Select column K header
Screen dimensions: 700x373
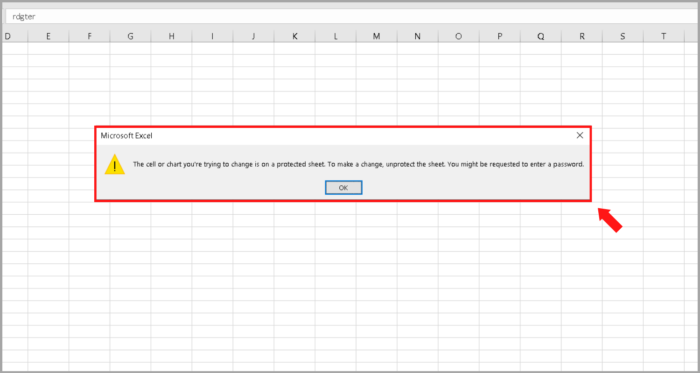(x=295, y=37)
